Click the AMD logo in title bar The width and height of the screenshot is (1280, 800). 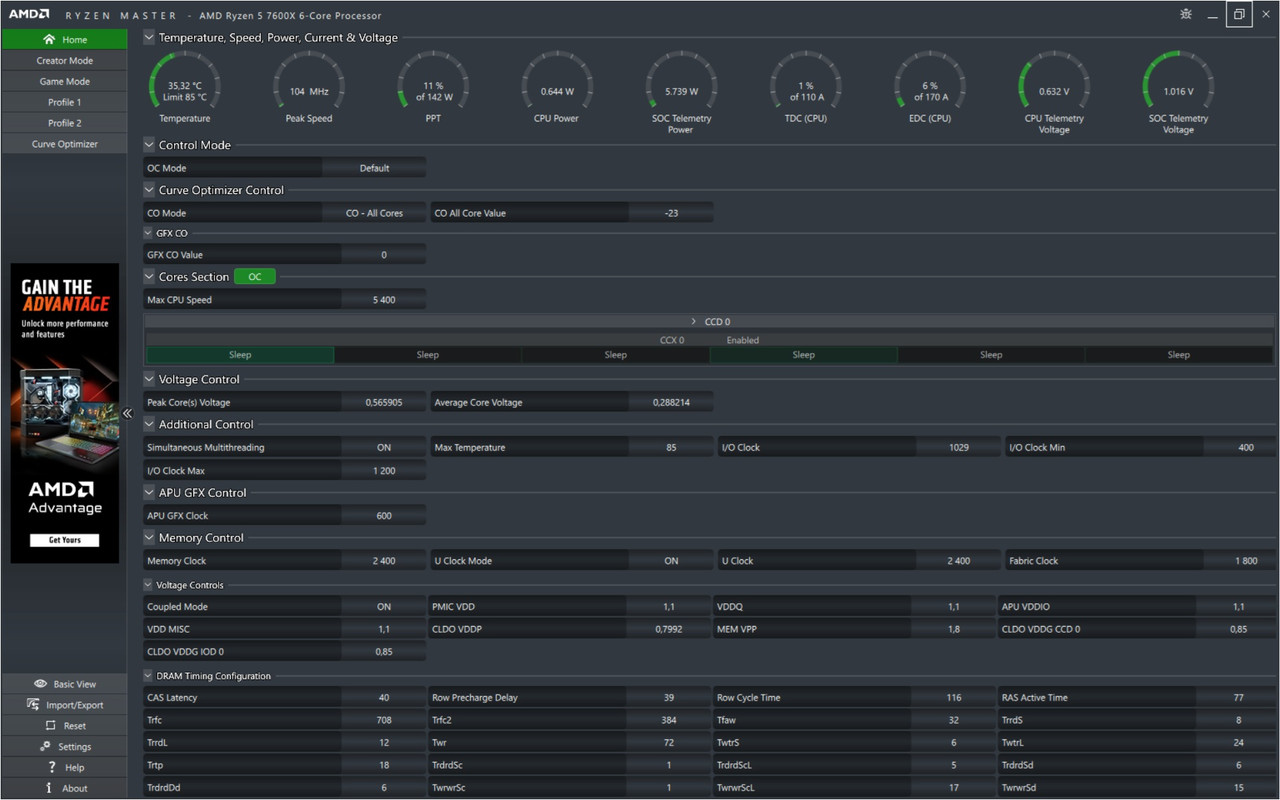(29, 15)
